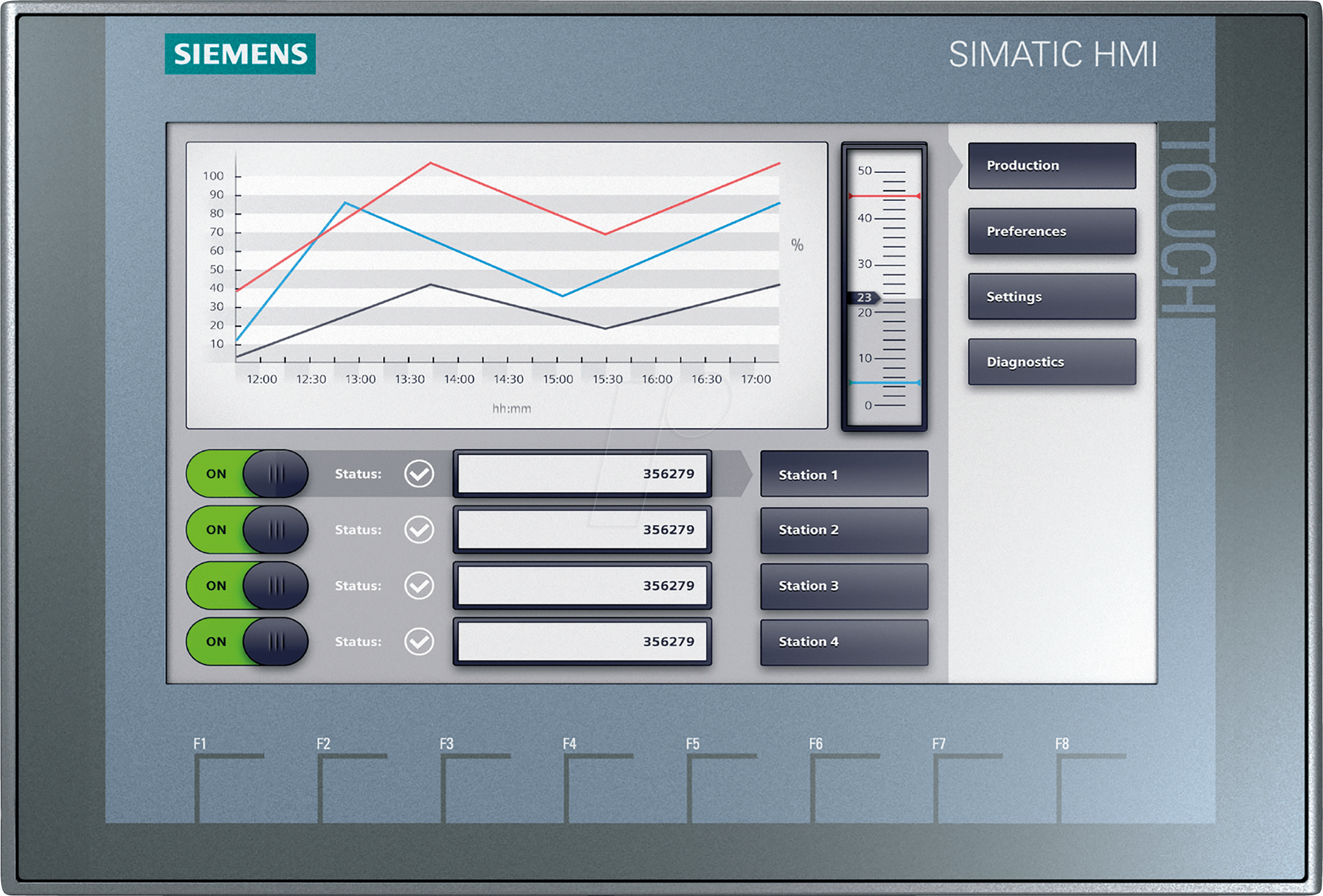Viewport: 1323px width, 896px height.
Task: Select Station 4
Action: point(844,641)
